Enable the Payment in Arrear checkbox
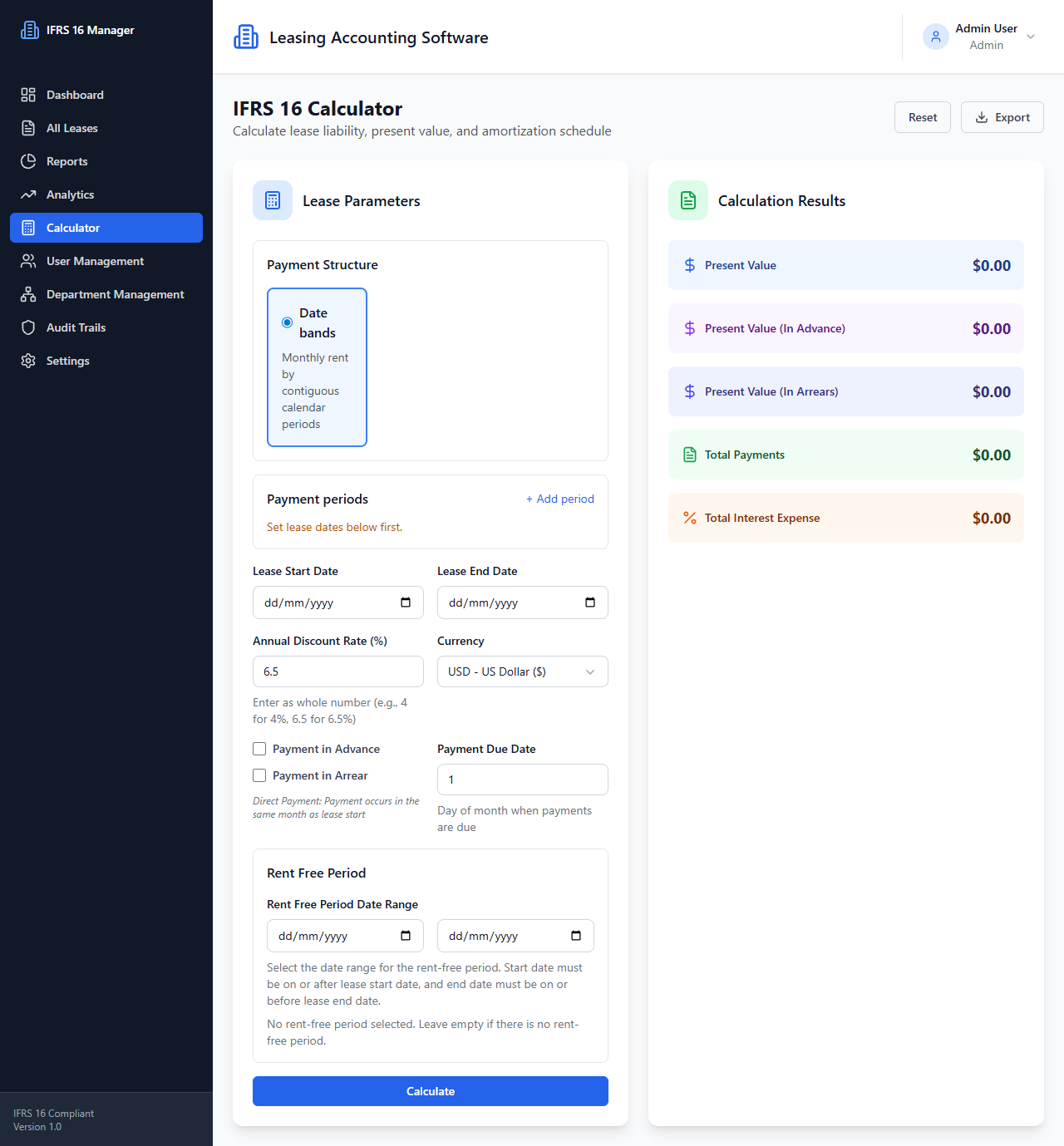Image resolution: width=1064 pixels, height=1146 pixels. click(x=259, y=775)
